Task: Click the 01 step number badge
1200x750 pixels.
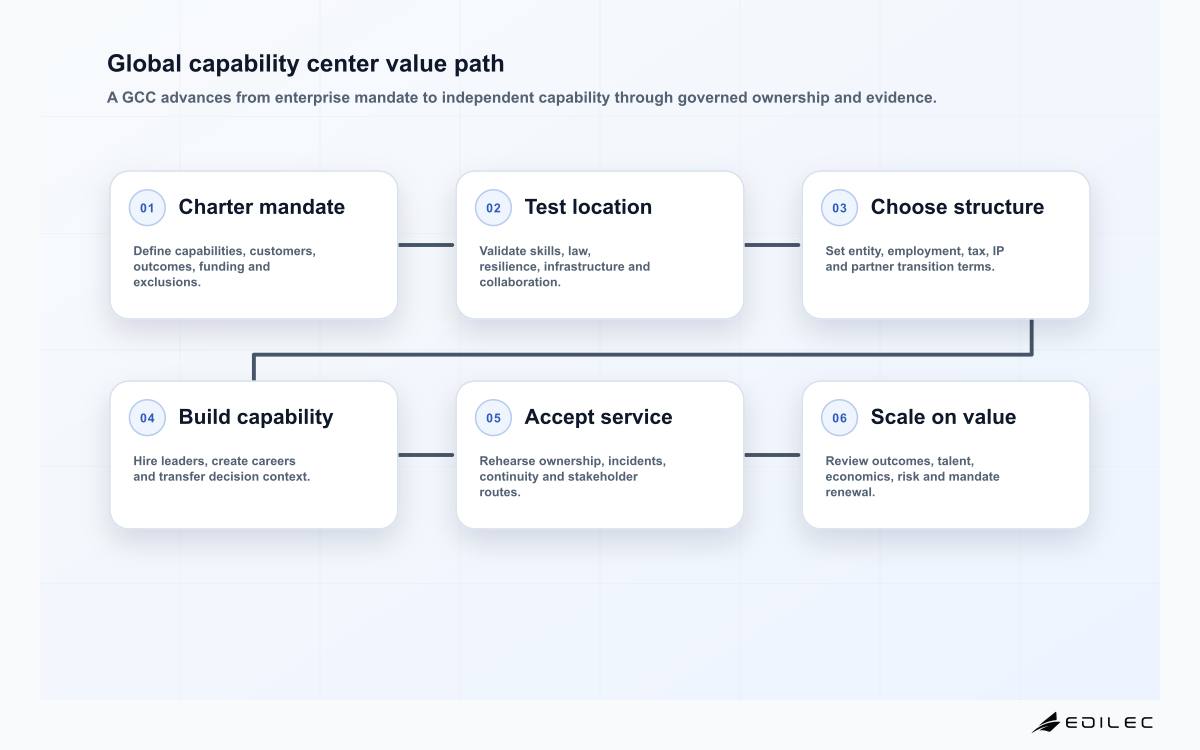Action: tap(147, 208)
